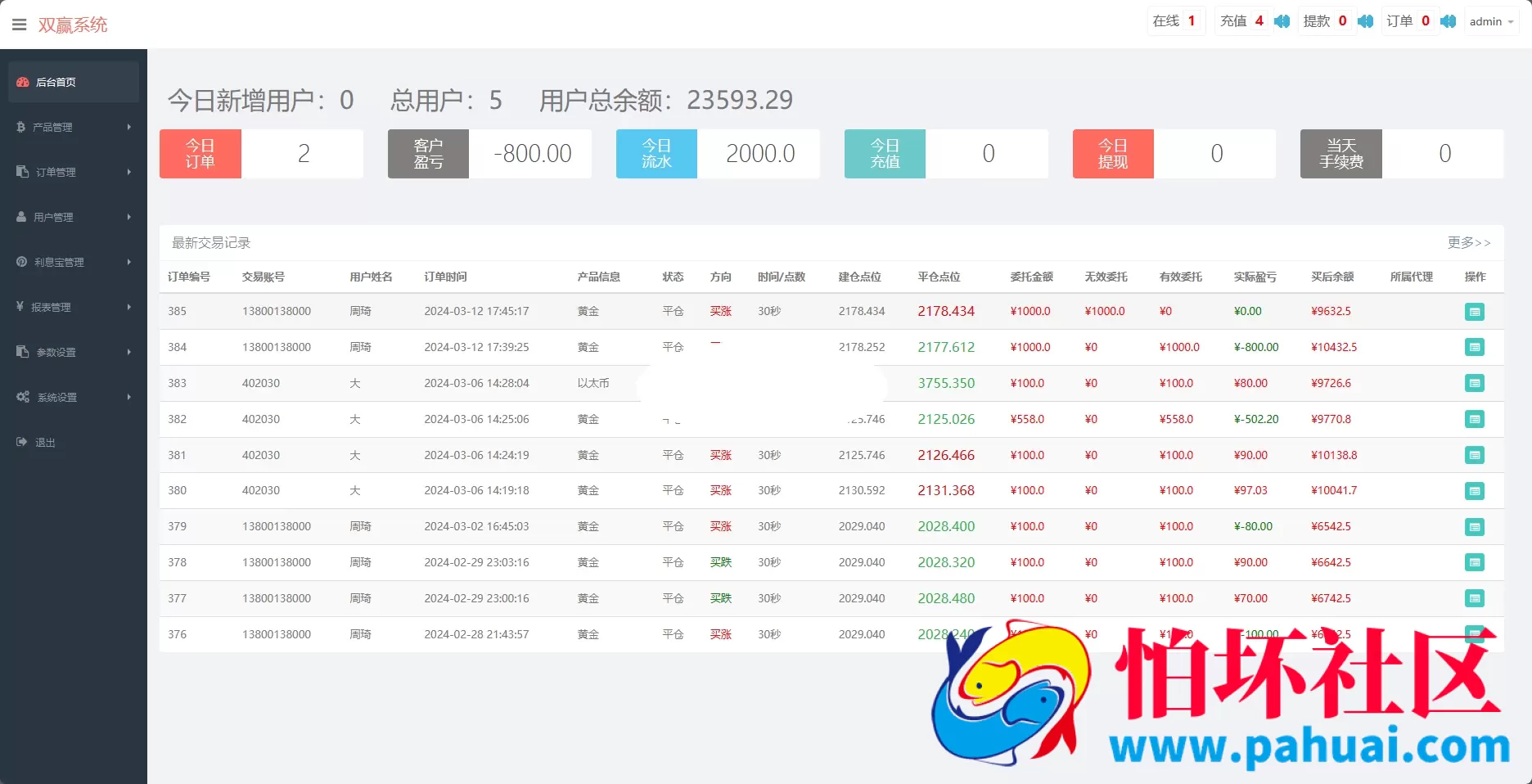This screenshot has height=784, width=1532.
Task: Open the admin account dropdown
Action: pos(1491,21)
